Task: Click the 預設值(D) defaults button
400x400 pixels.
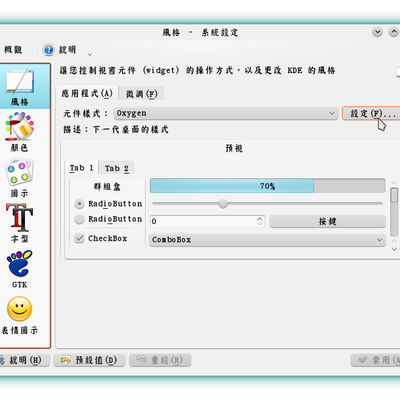Action: [x=89, y=360]
